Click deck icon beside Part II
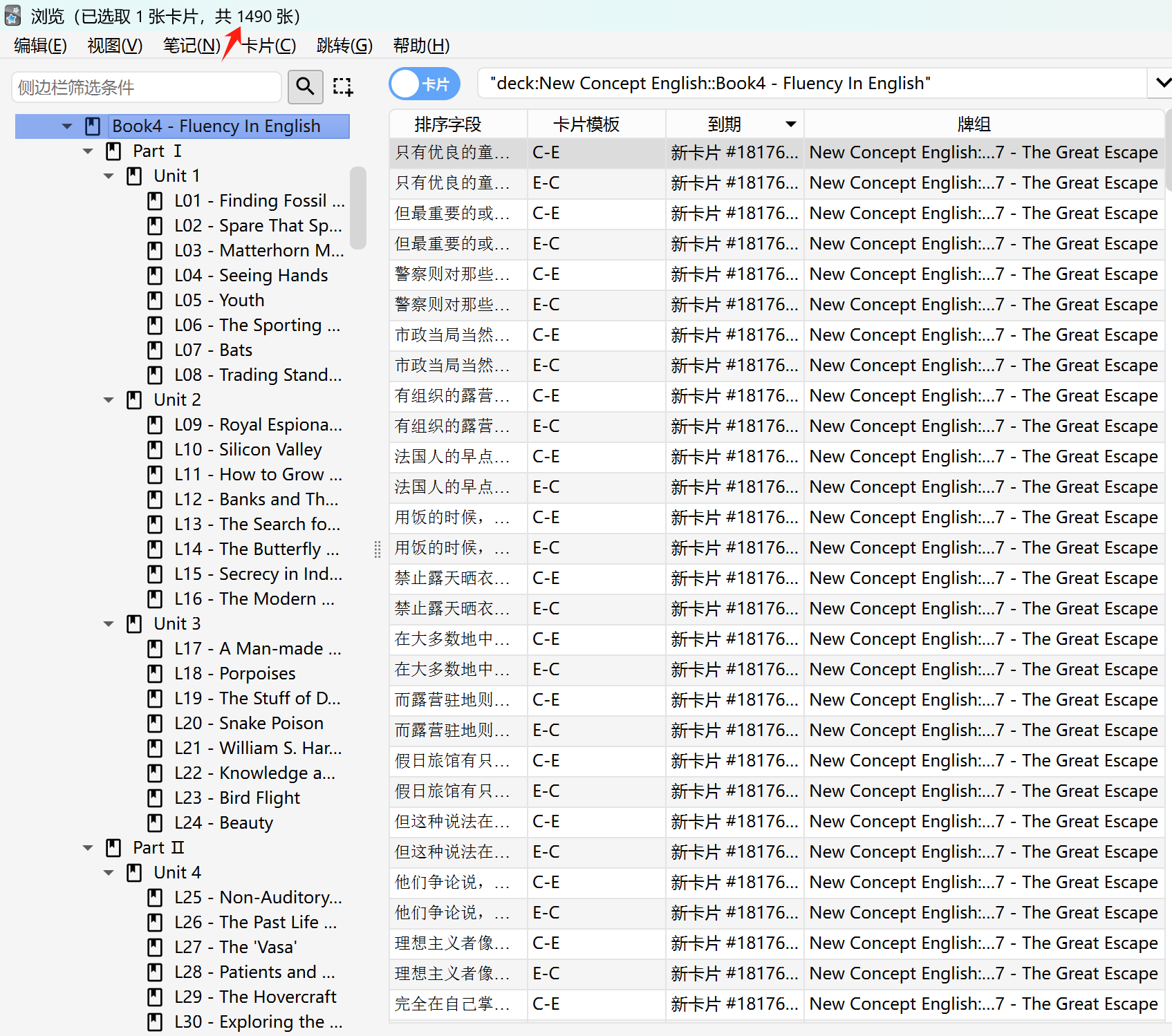This screenshot has width=1172, height=1036. coord(113,847)
